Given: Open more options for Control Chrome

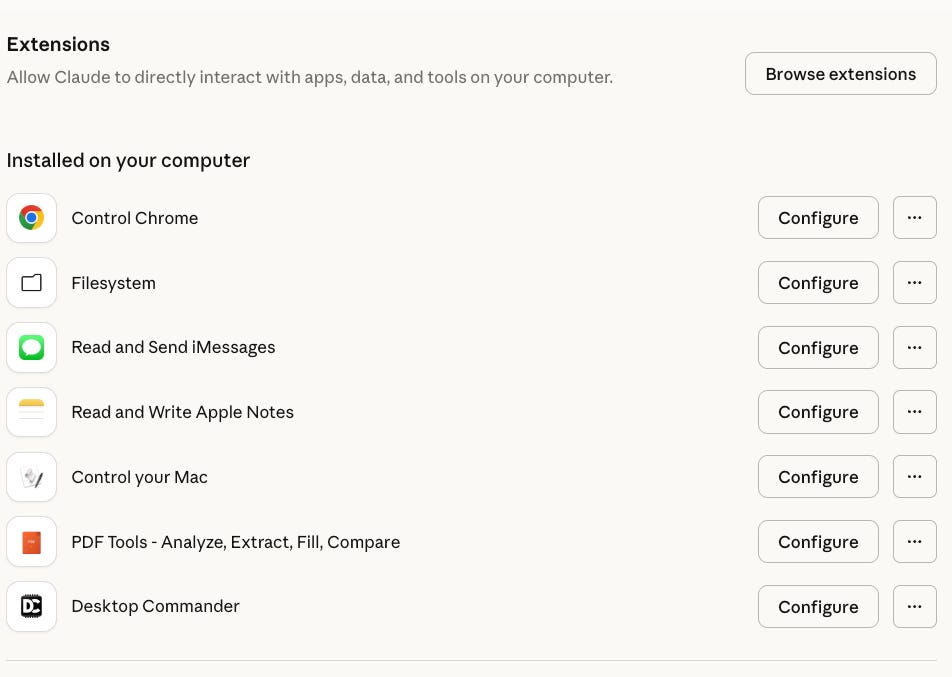Looking at the screenshot, I should pos(914,218).
